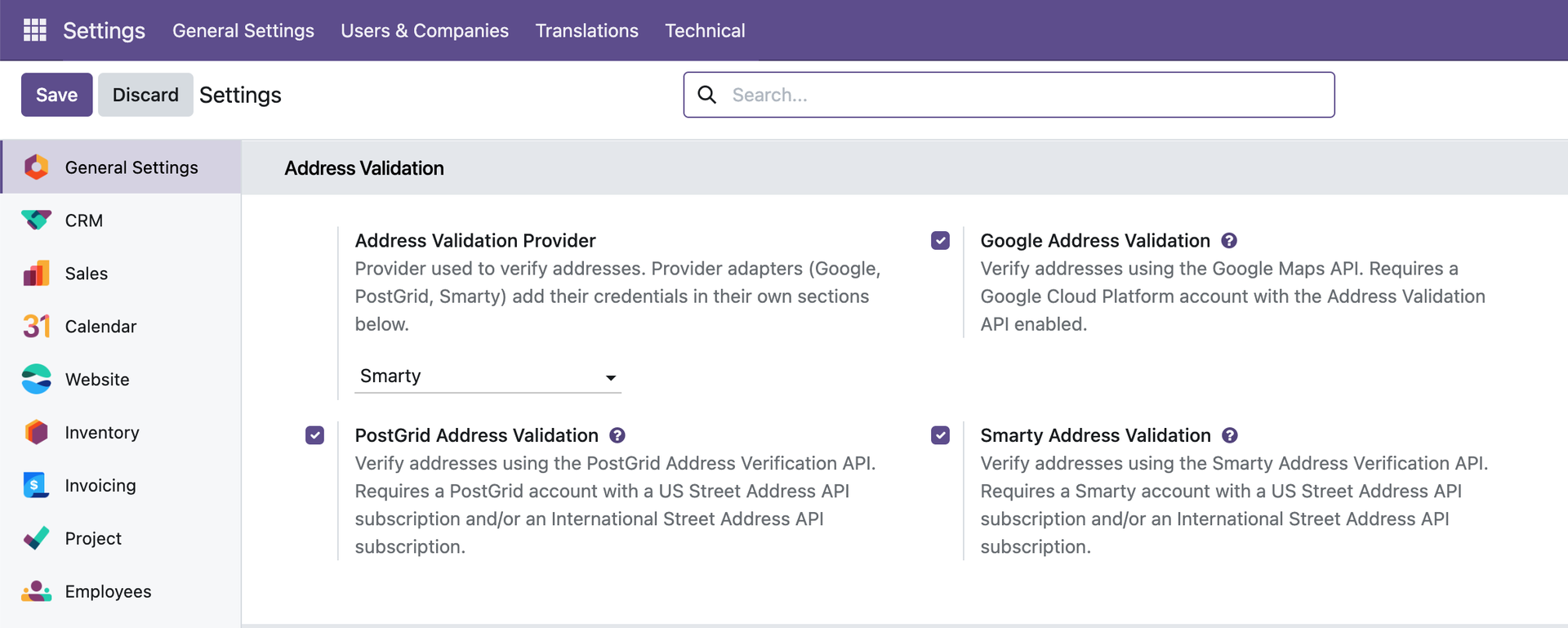Click the Calendar app icon
The image size is (1568, 628).
coord(36,327)
